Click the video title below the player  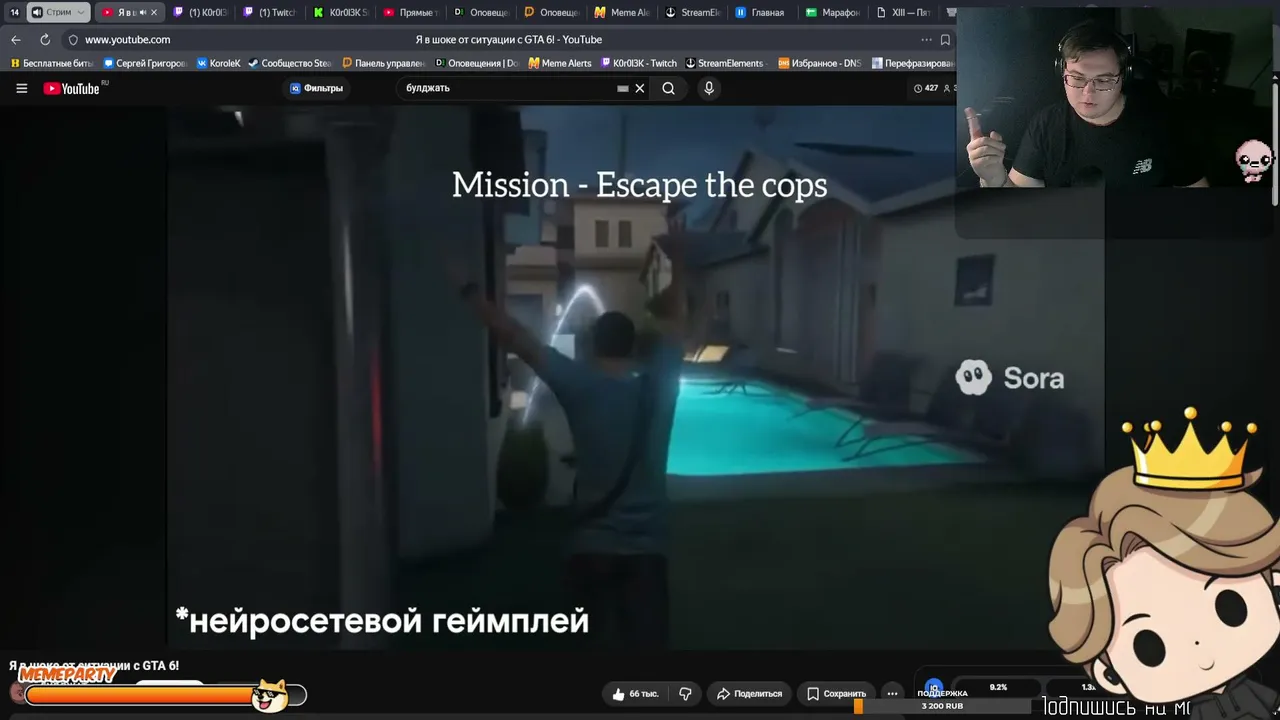pos(94,665)
